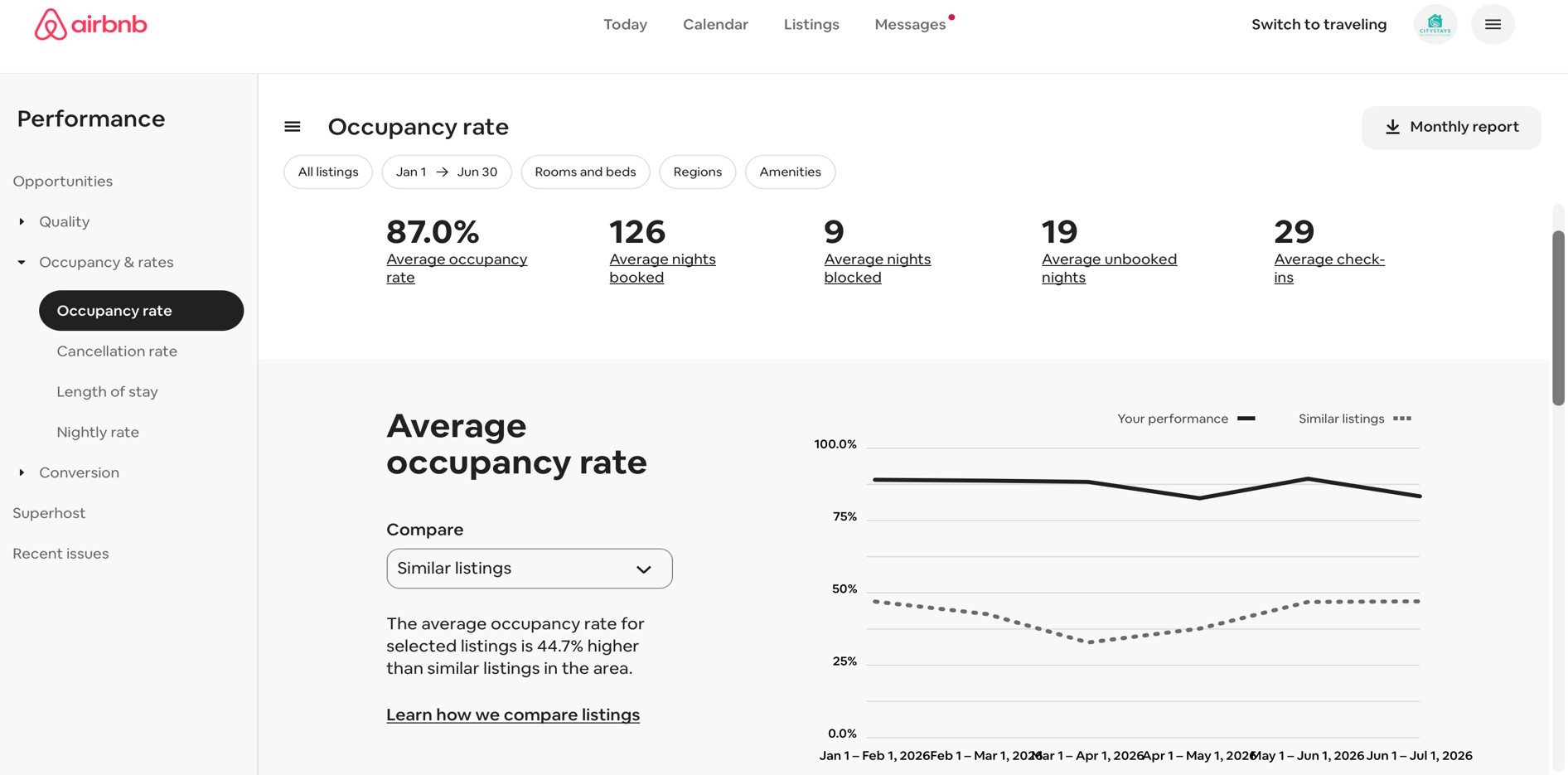
Task: Select Cancellation rate in the sidebar
Action: pos(117,351)
